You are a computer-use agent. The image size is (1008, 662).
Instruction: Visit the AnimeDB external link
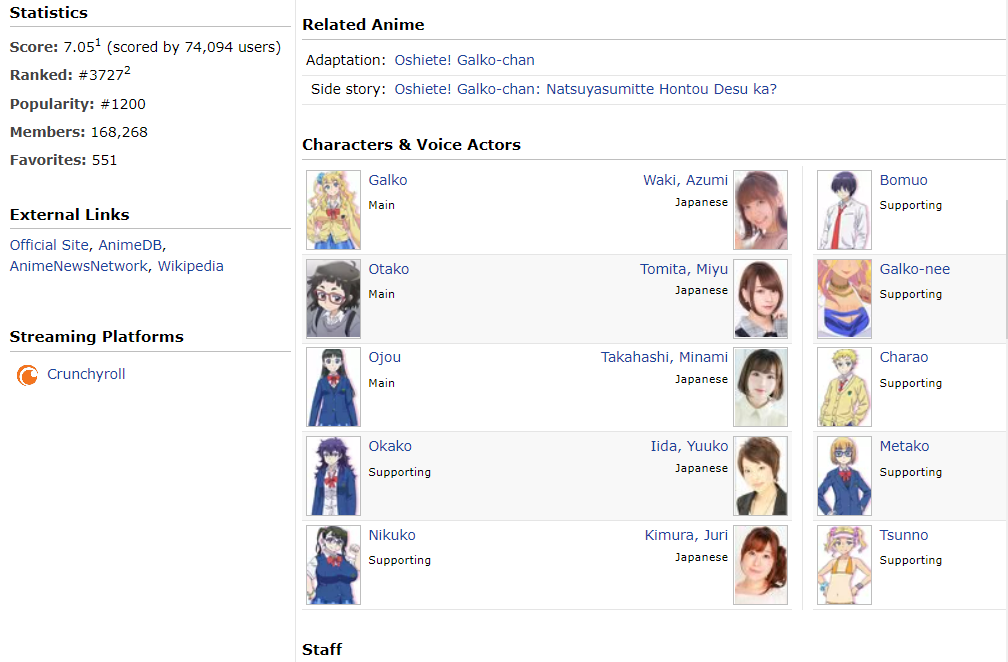(x=130, y=245)
